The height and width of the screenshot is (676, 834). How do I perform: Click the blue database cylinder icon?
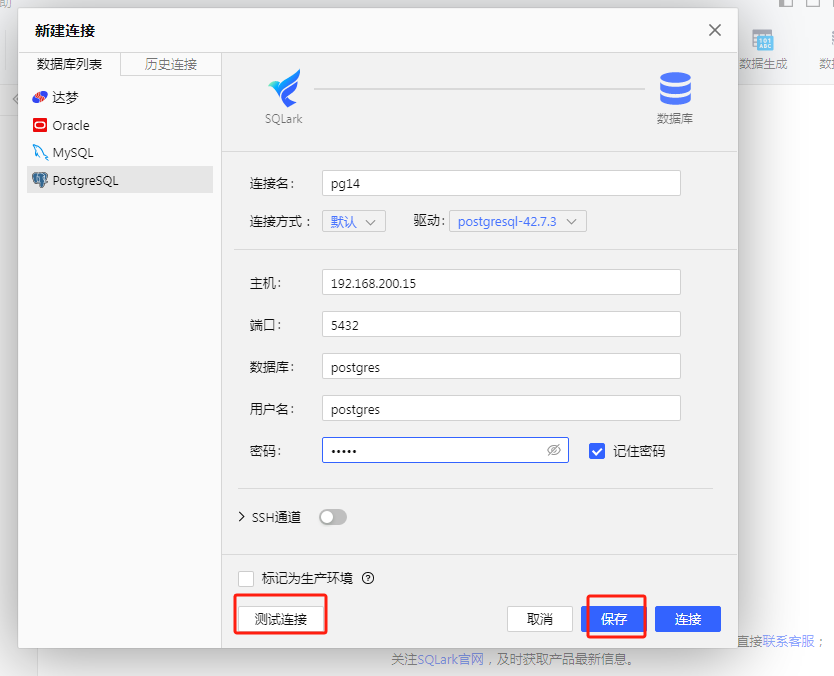pos(675,88)
